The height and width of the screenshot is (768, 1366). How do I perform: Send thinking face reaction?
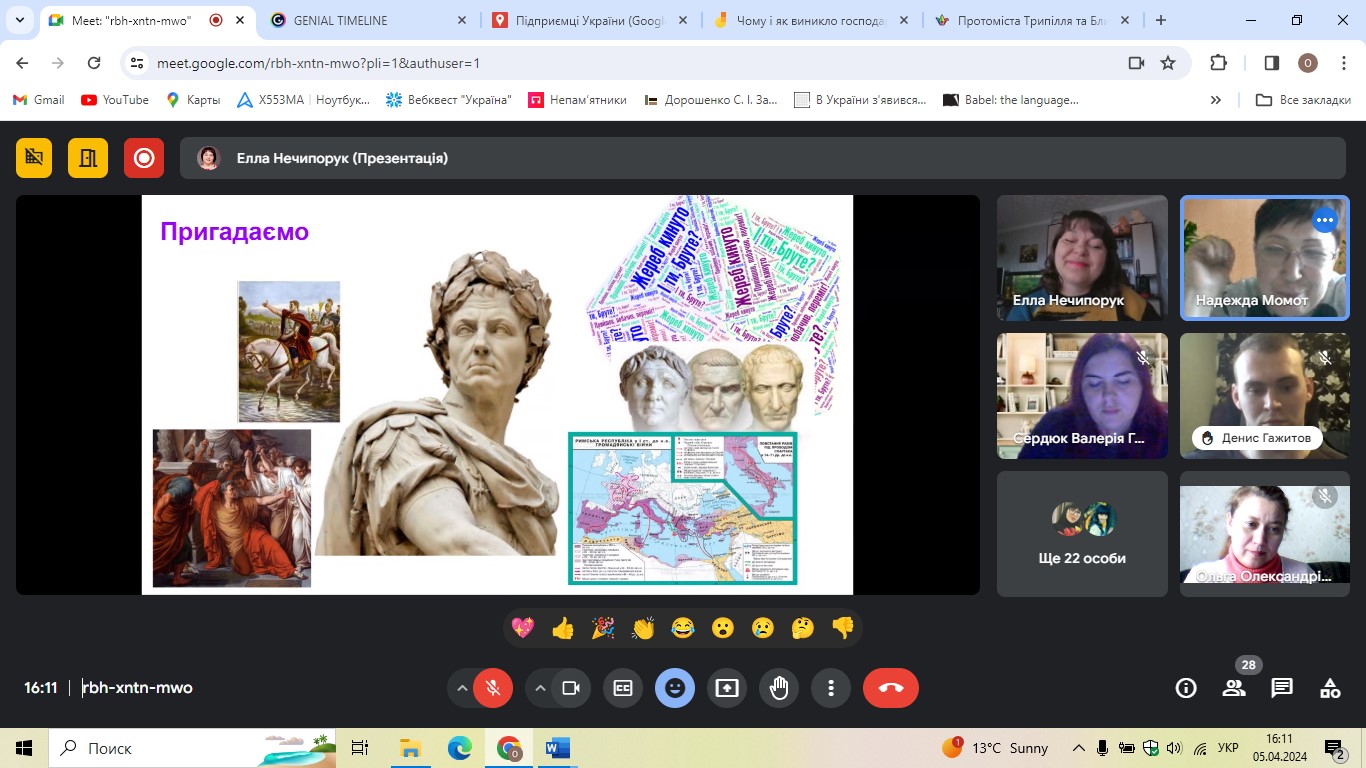803,628
